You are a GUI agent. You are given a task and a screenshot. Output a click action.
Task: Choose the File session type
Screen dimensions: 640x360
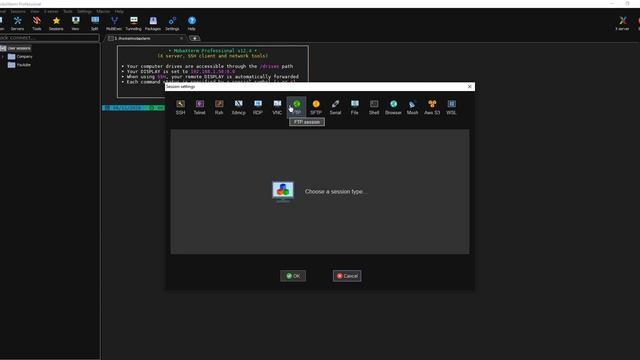pyautogui.click(x=355, y=107)
